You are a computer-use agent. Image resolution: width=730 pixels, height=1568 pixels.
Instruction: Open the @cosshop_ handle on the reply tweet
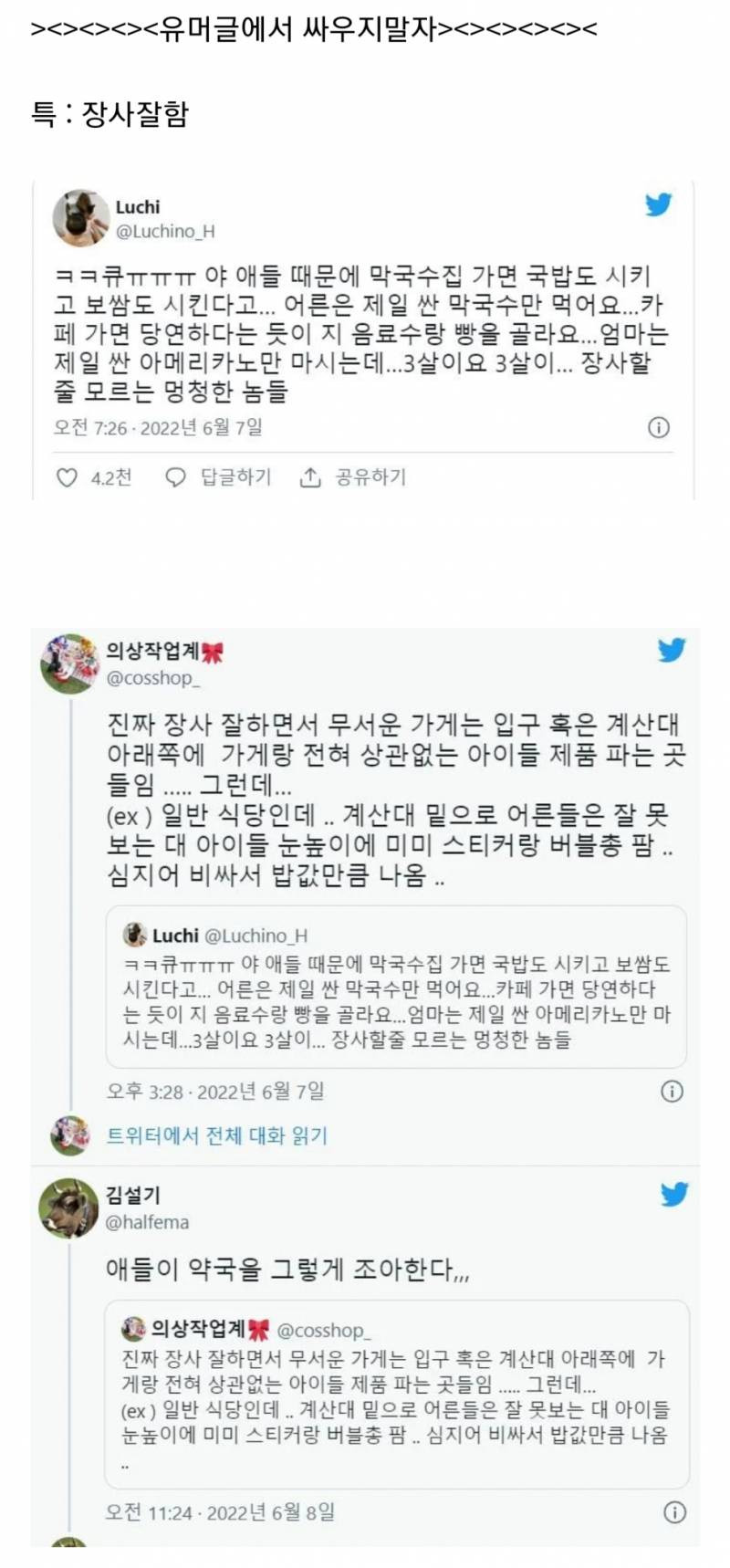[x=152, y=678]
